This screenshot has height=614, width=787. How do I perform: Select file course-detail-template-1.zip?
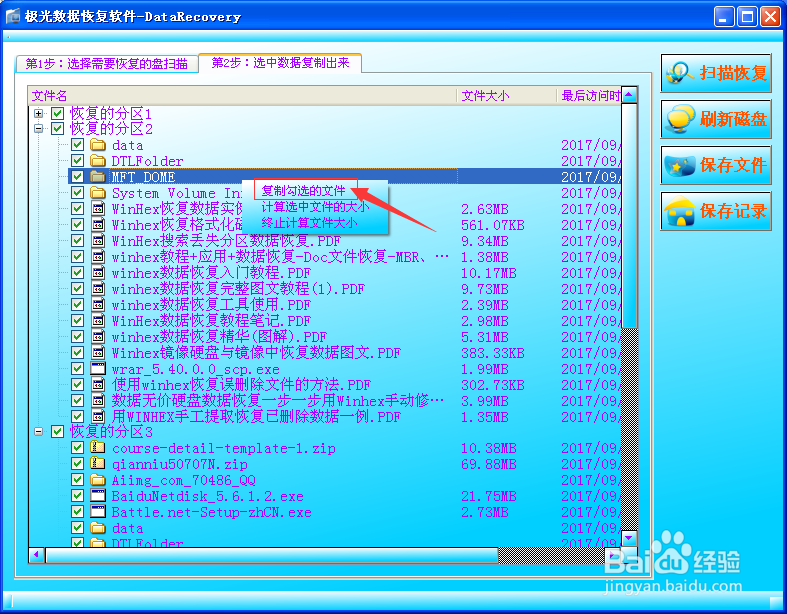223,448
